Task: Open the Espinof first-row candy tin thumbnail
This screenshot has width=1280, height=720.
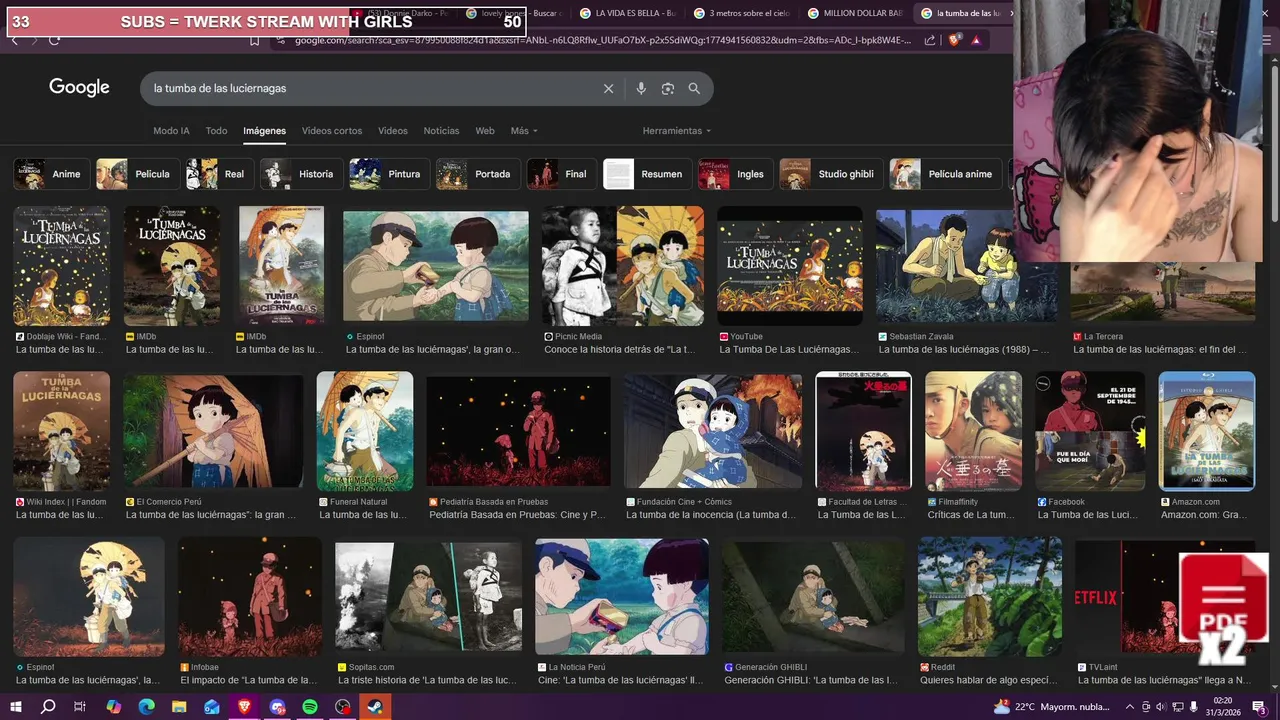Action: [x=436, y=266]
